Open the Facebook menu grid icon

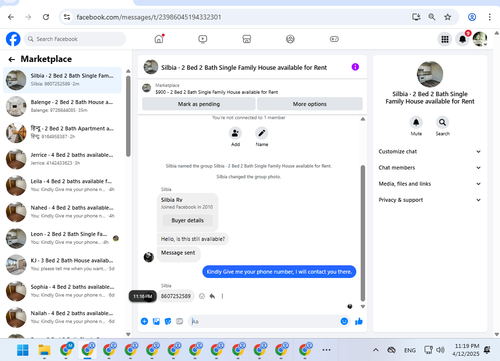click(x=445, y=39)
